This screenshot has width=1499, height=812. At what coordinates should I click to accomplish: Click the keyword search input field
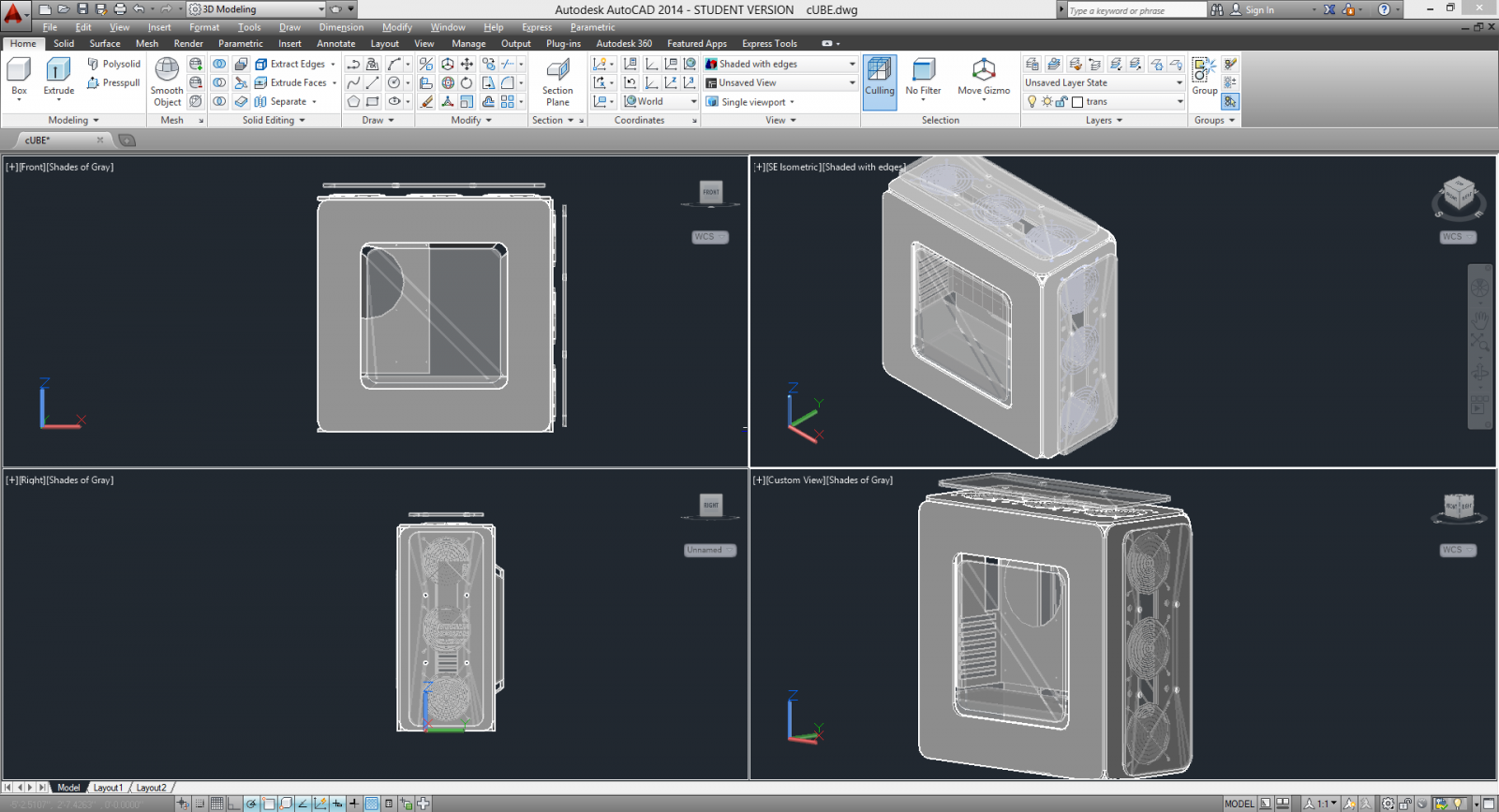click(x=1135, y=10)
